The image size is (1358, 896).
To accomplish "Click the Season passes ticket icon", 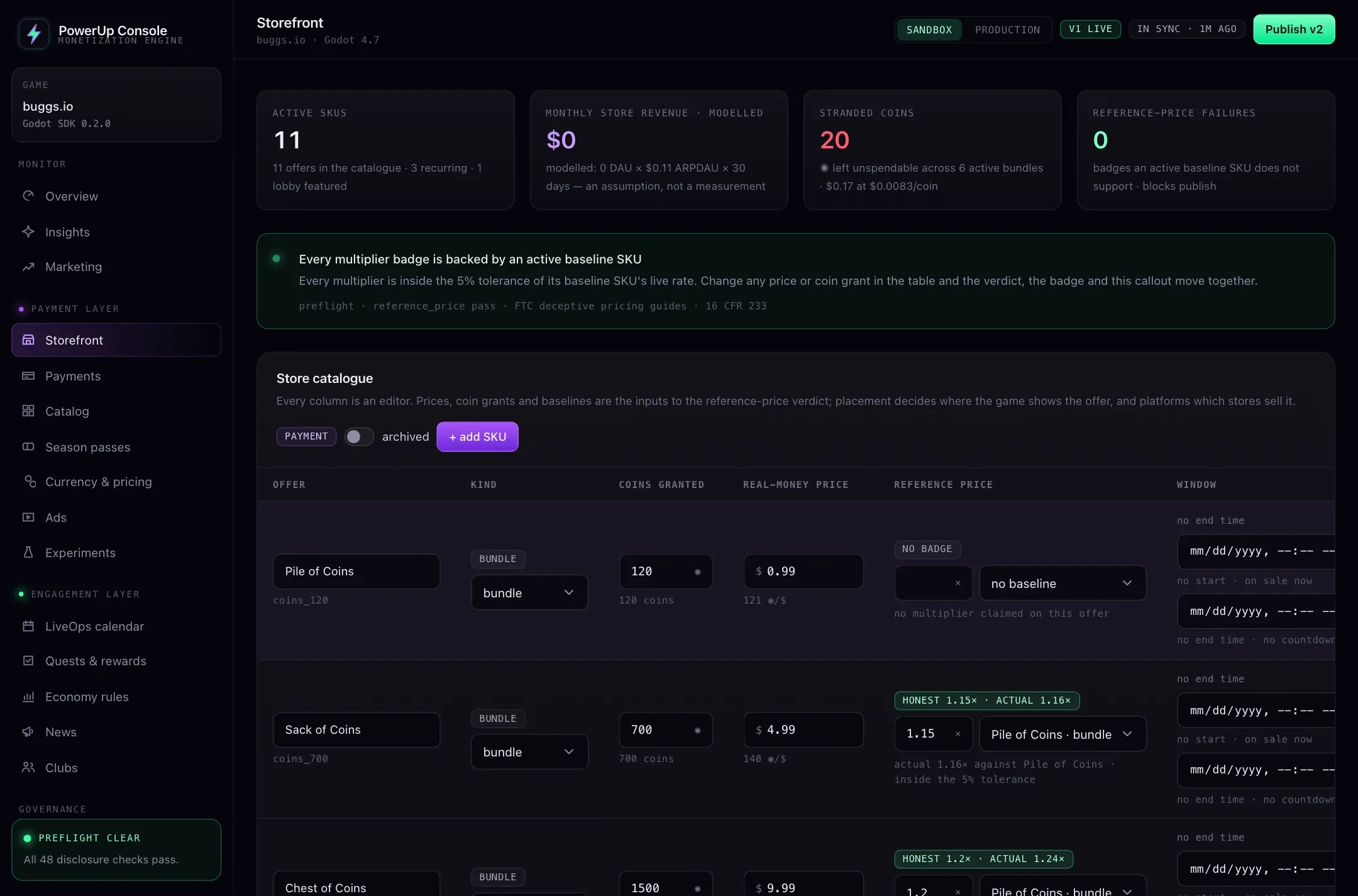I will [x=28, y=447].
